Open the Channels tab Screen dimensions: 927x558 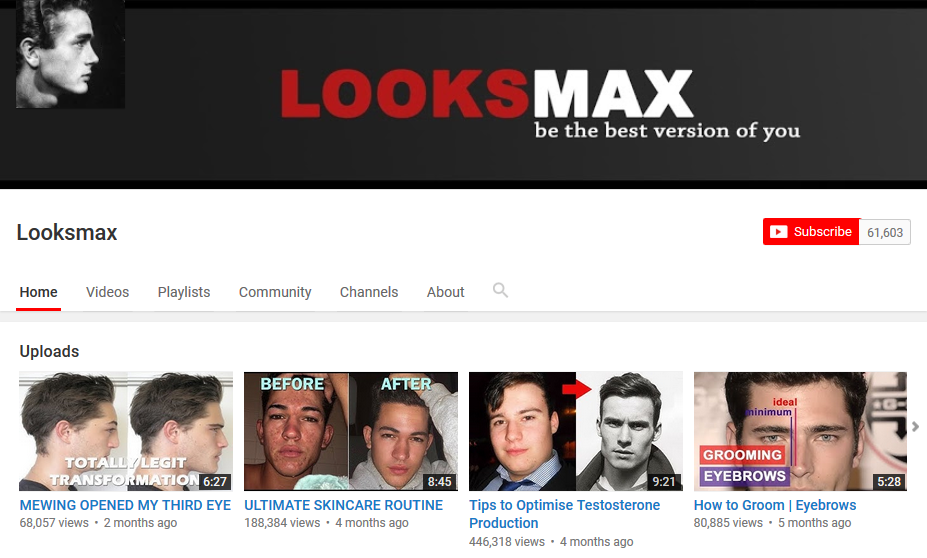[369, 292]
